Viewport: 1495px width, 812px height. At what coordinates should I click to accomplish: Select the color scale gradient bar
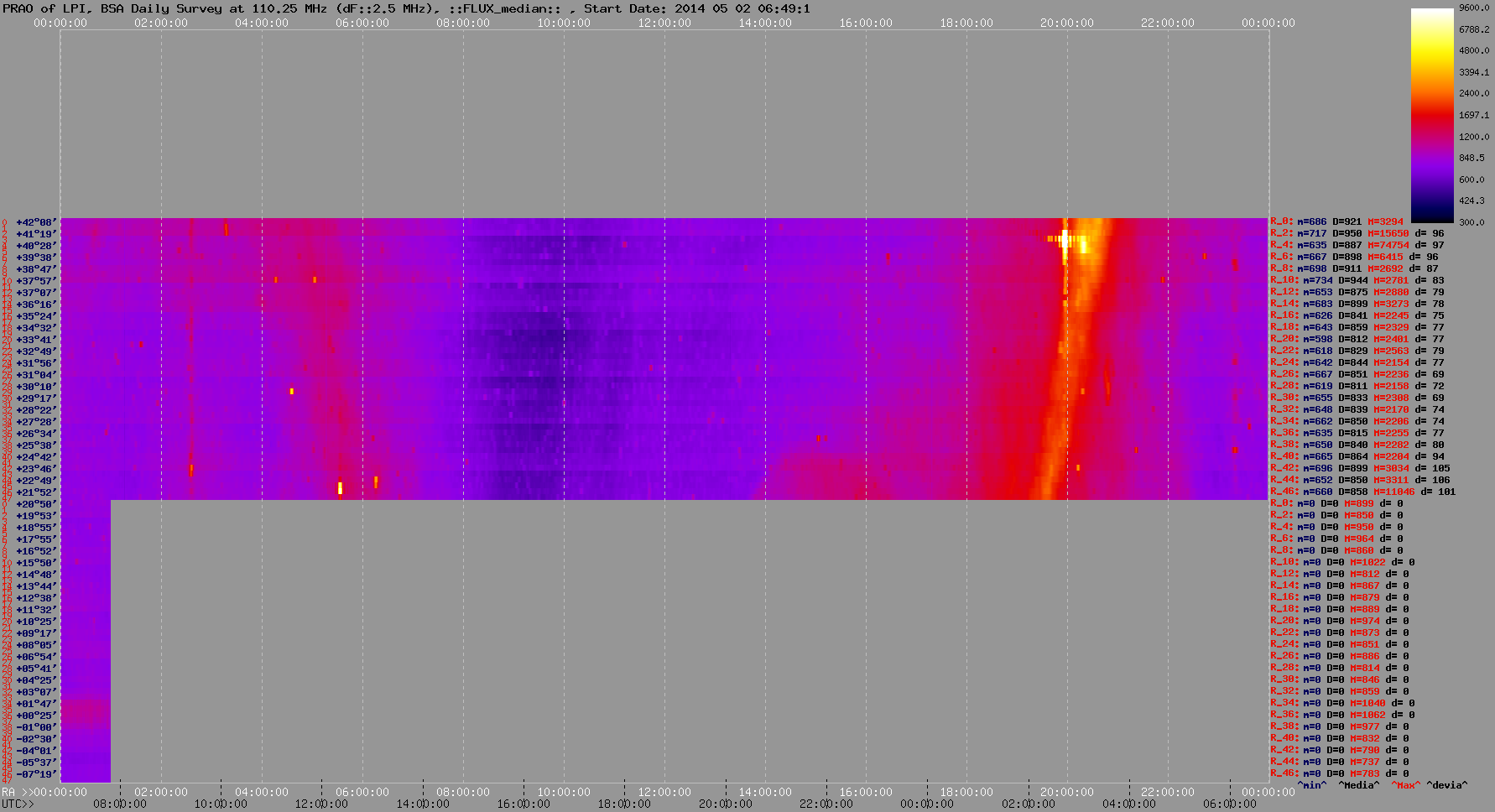1432,115
